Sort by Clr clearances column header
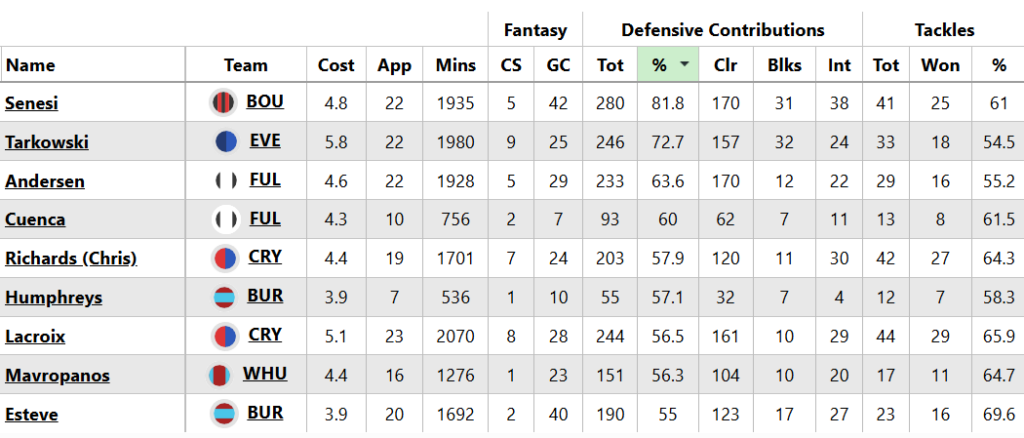The width and height of the screenshot is (1024, 438). click(726, 65)
